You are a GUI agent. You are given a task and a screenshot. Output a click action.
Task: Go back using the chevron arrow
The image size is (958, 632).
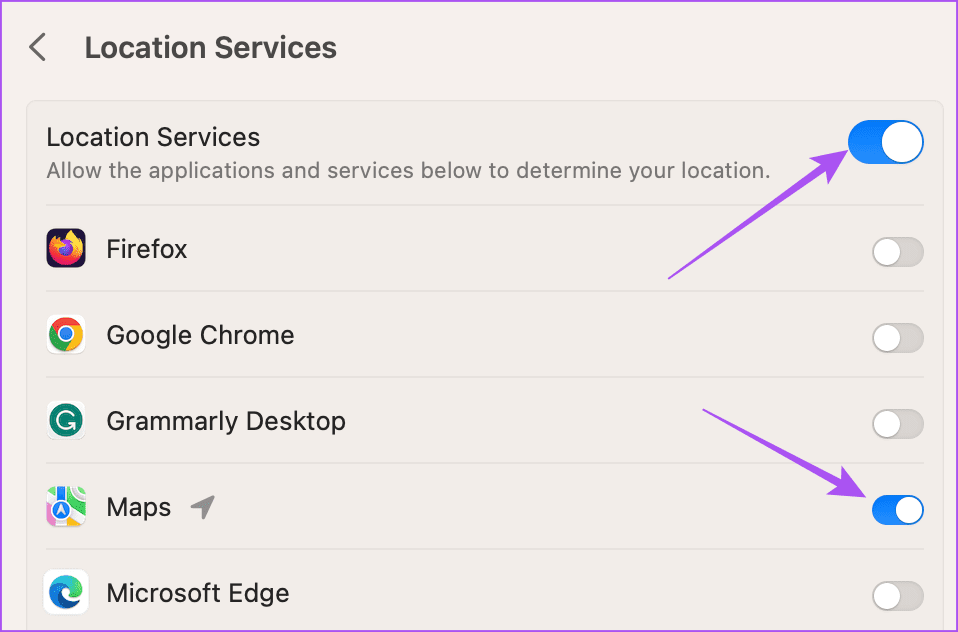38,47
